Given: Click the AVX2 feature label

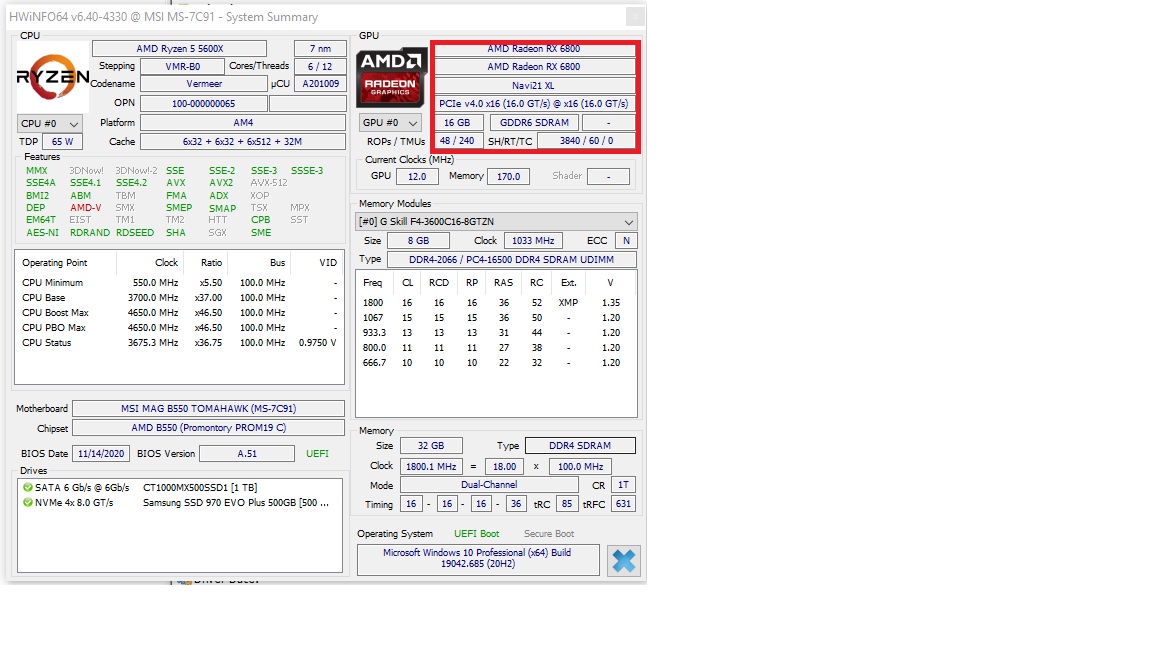Looking at the screenshot, I should pos(221,183).
